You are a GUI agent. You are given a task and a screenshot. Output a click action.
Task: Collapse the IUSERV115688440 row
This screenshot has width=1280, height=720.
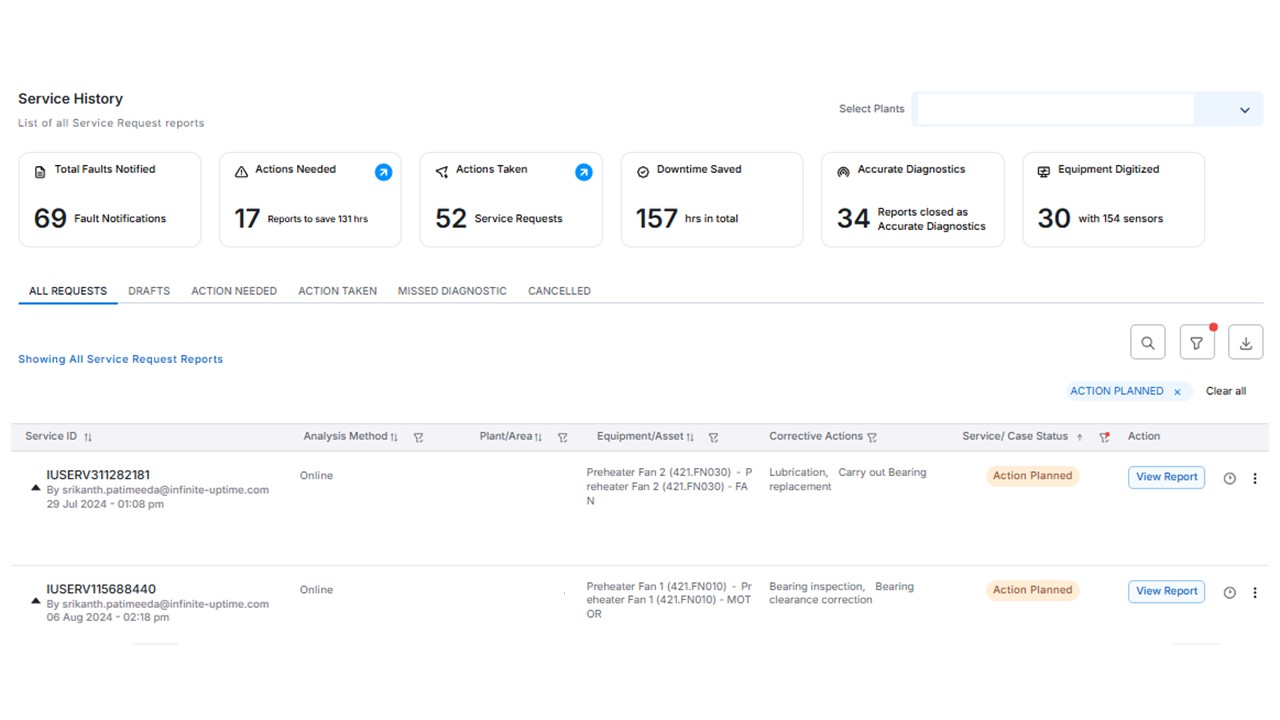[x=36, y=602]
